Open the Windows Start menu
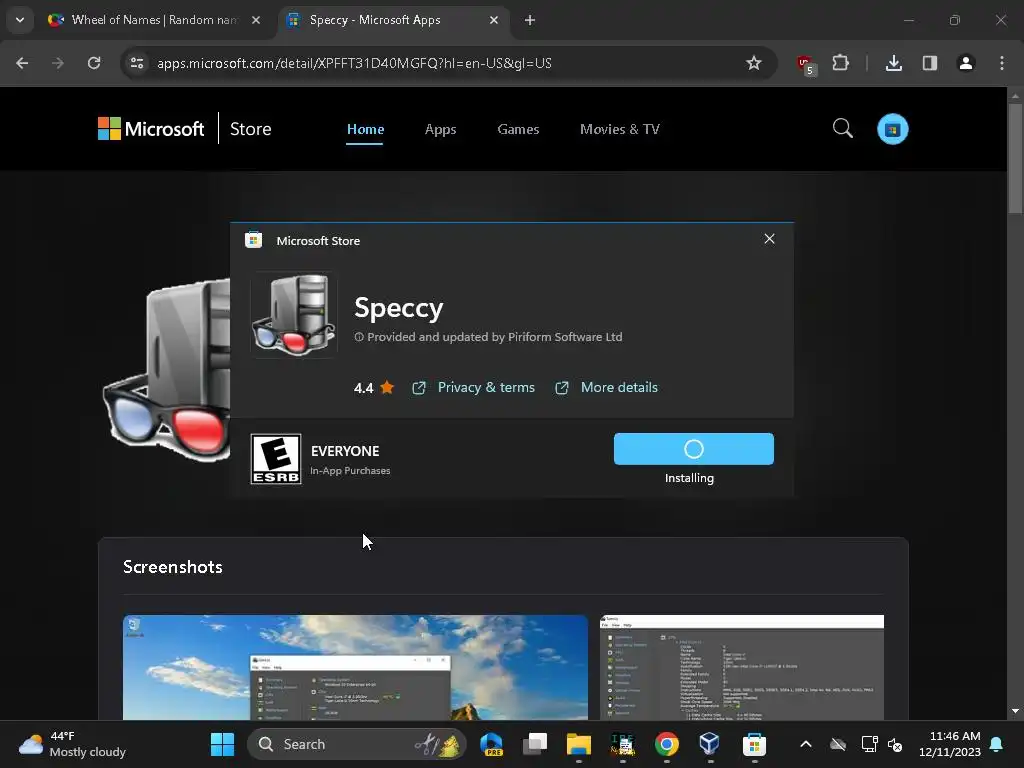1024x768 pixels. 222,744
